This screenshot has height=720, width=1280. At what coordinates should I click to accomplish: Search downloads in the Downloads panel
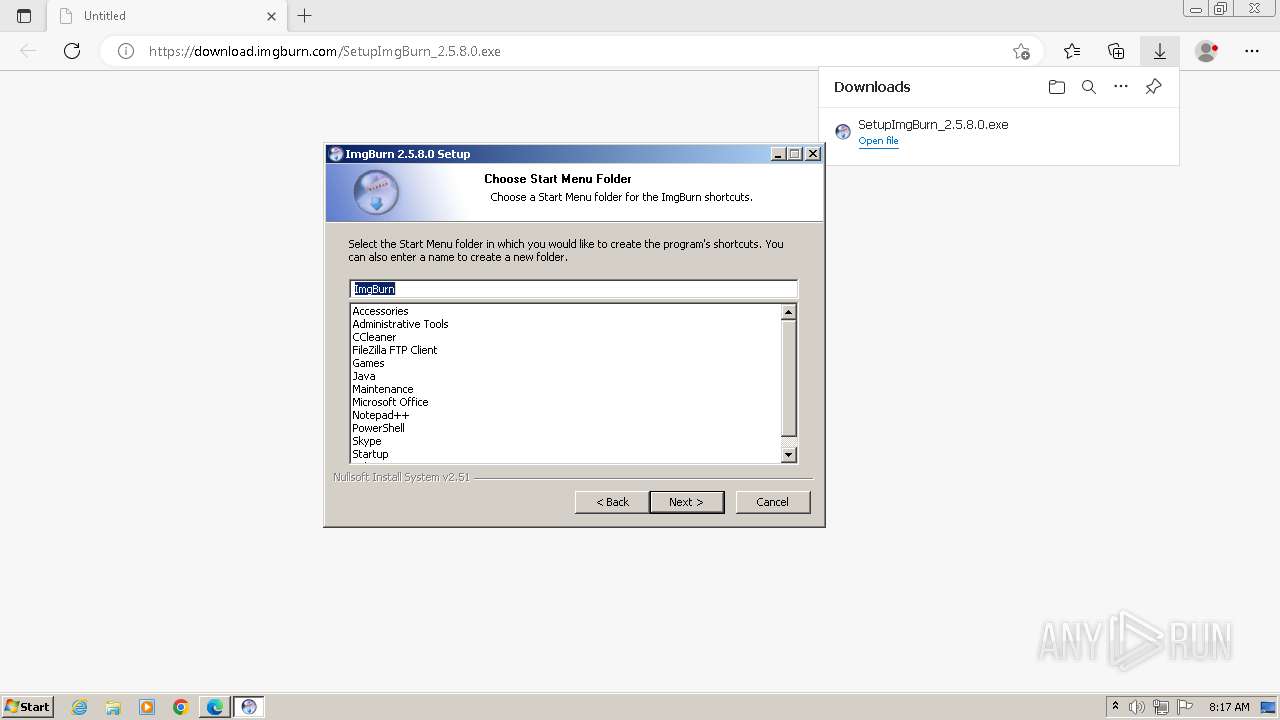pos(1089,87)
